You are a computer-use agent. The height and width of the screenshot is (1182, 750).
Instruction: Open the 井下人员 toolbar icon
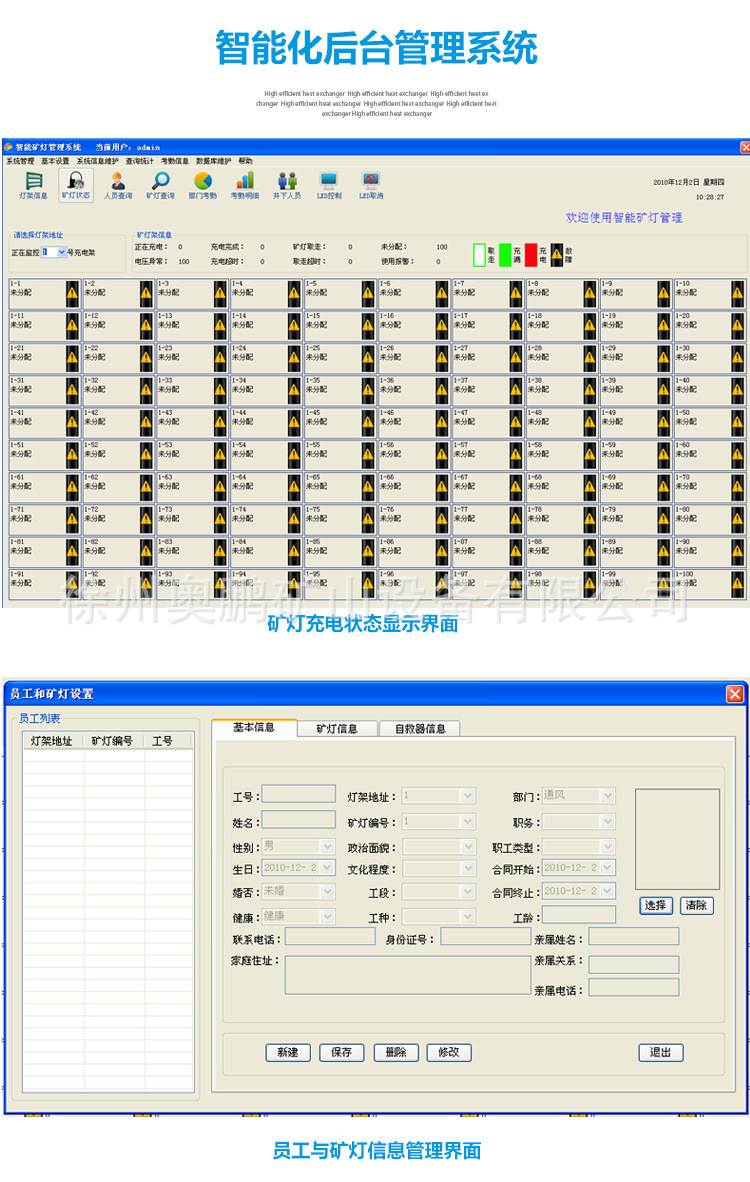(287, 183)
